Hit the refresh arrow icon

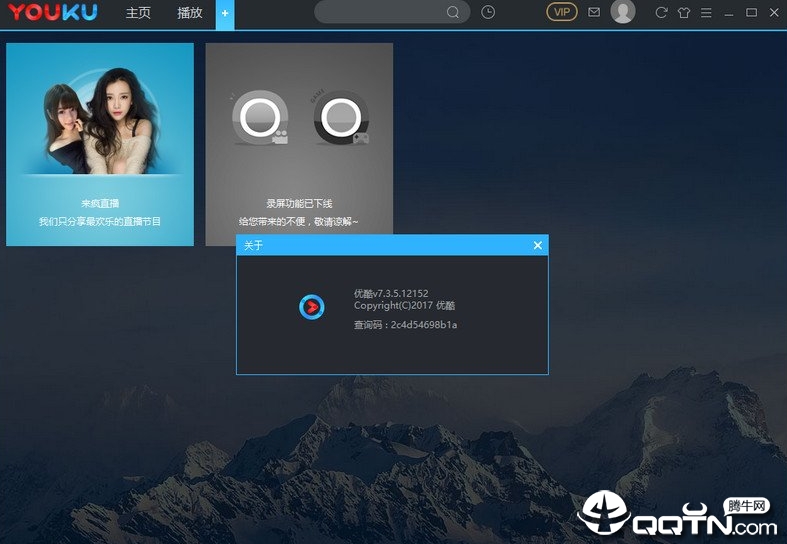pyautogui.click(x=661, y=12)
